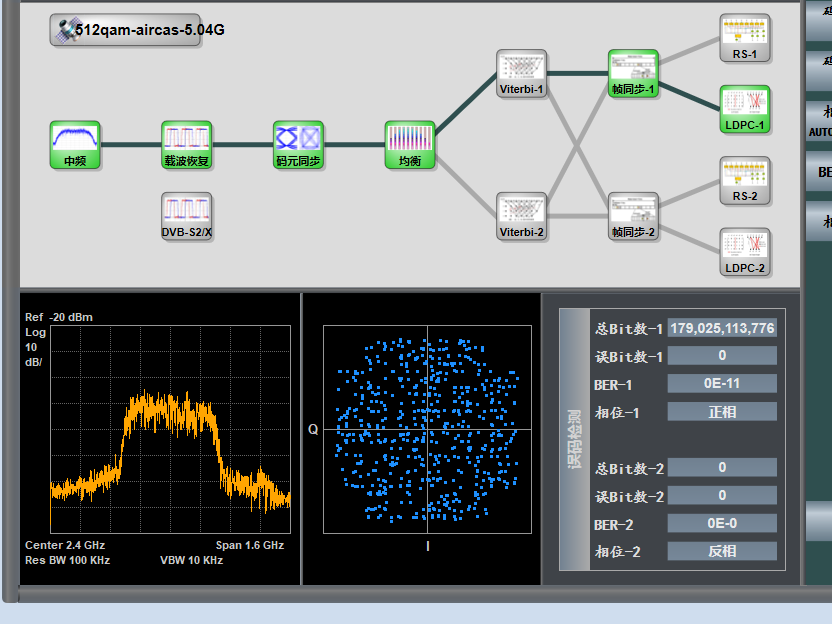832x624 pixels.
Task: Toggle the 相位-1 正相 phase field
Action: click(x=722, y=412)
